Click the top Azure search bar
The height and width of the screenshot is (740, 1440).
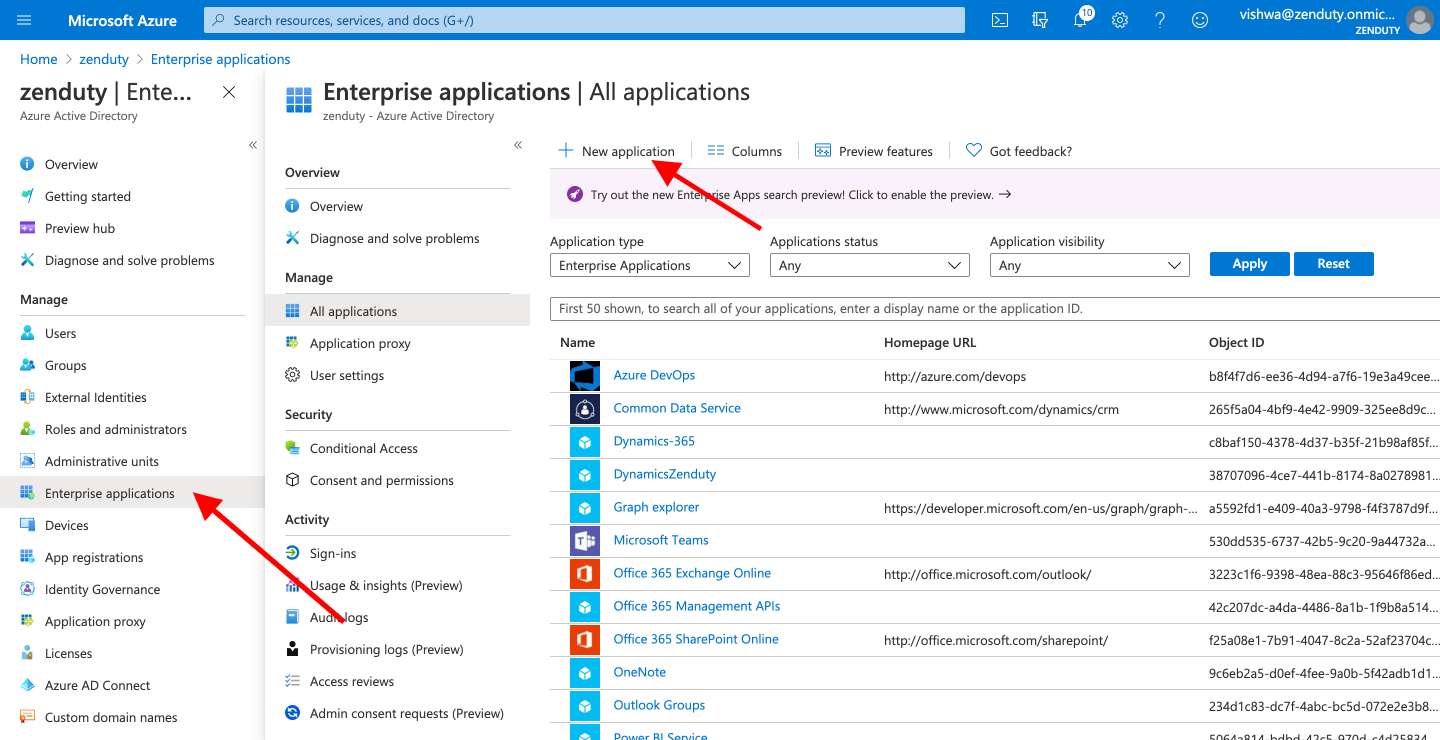pyautogui.click(x=585, y=20)
